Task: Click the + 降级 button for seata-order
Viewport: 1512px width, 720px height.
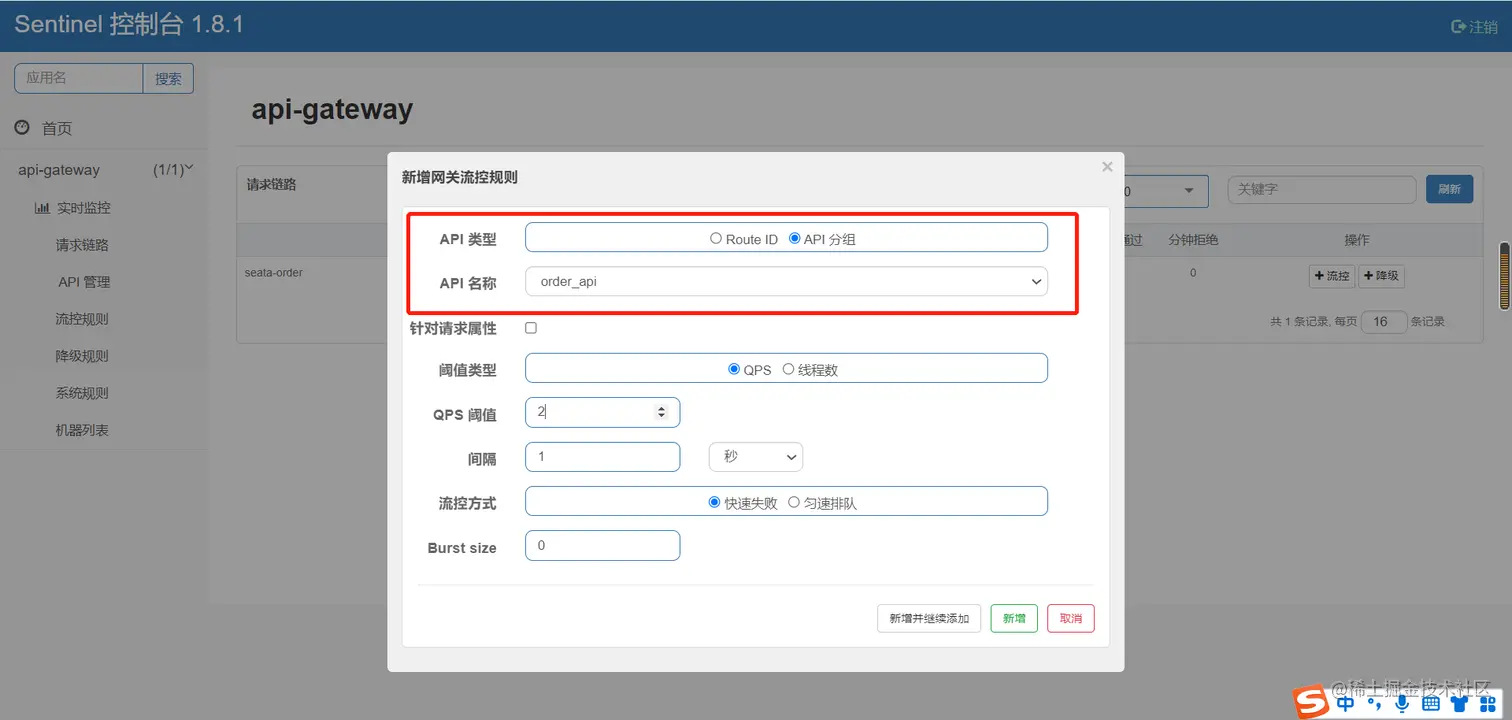Action: coord(1381,276)
